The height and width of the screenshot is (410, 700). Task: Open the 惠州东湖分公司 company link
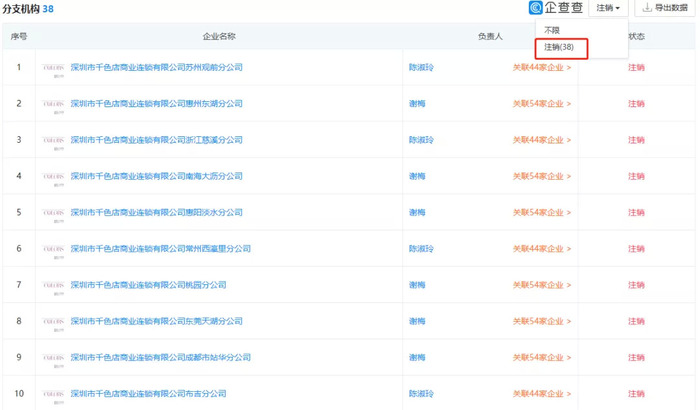coord(157,104)
